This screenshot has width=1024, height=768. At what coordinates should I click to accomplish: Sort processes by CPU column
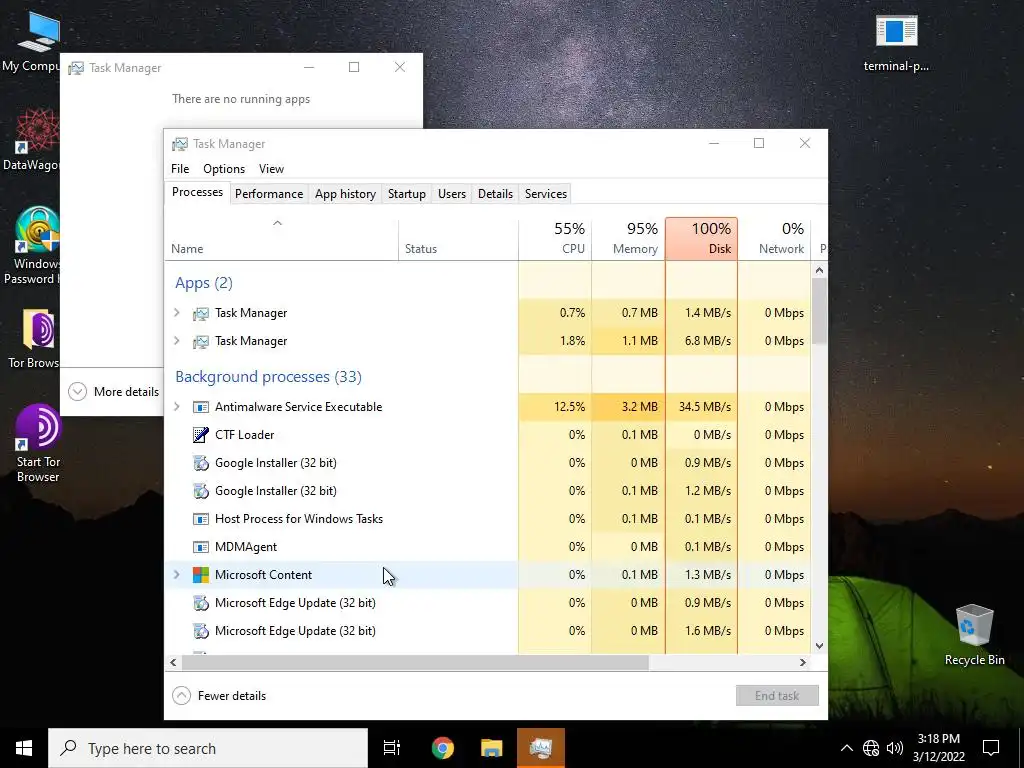click(555, 239)
